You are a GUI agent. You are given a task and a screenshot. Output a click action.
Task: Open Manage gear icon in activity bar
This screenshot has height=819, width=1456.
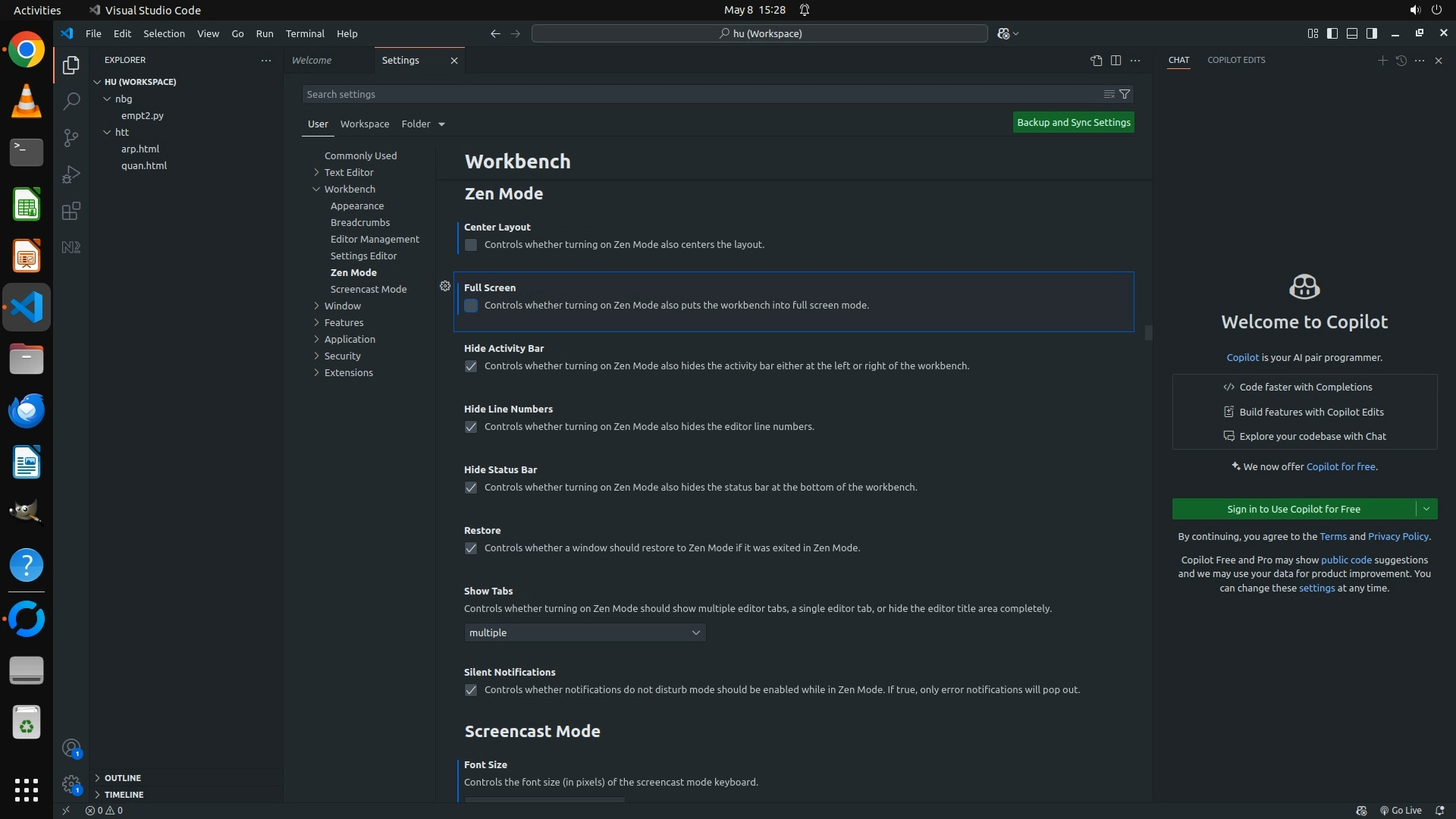[71, 784]
